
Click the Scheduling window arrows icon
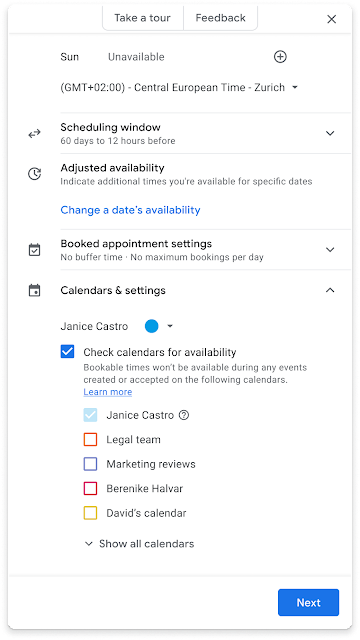pyautogui.click(x=35, y=133)
